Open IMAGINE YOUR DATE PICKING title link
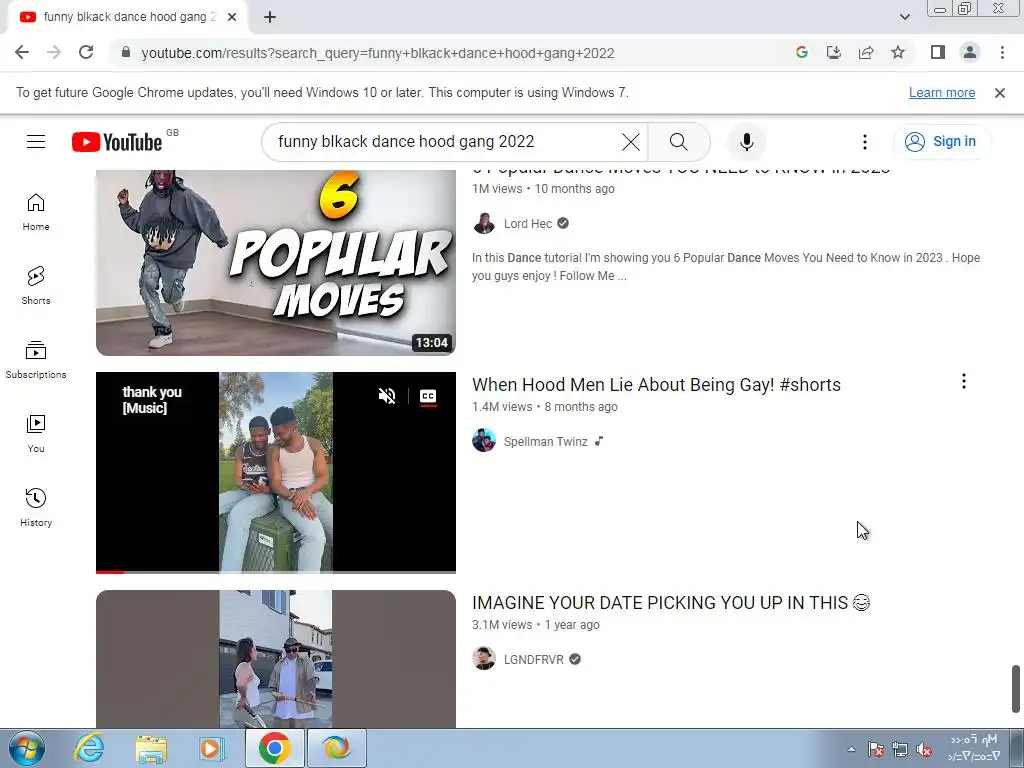The image size is (1024, 768). tap(671, 602)
